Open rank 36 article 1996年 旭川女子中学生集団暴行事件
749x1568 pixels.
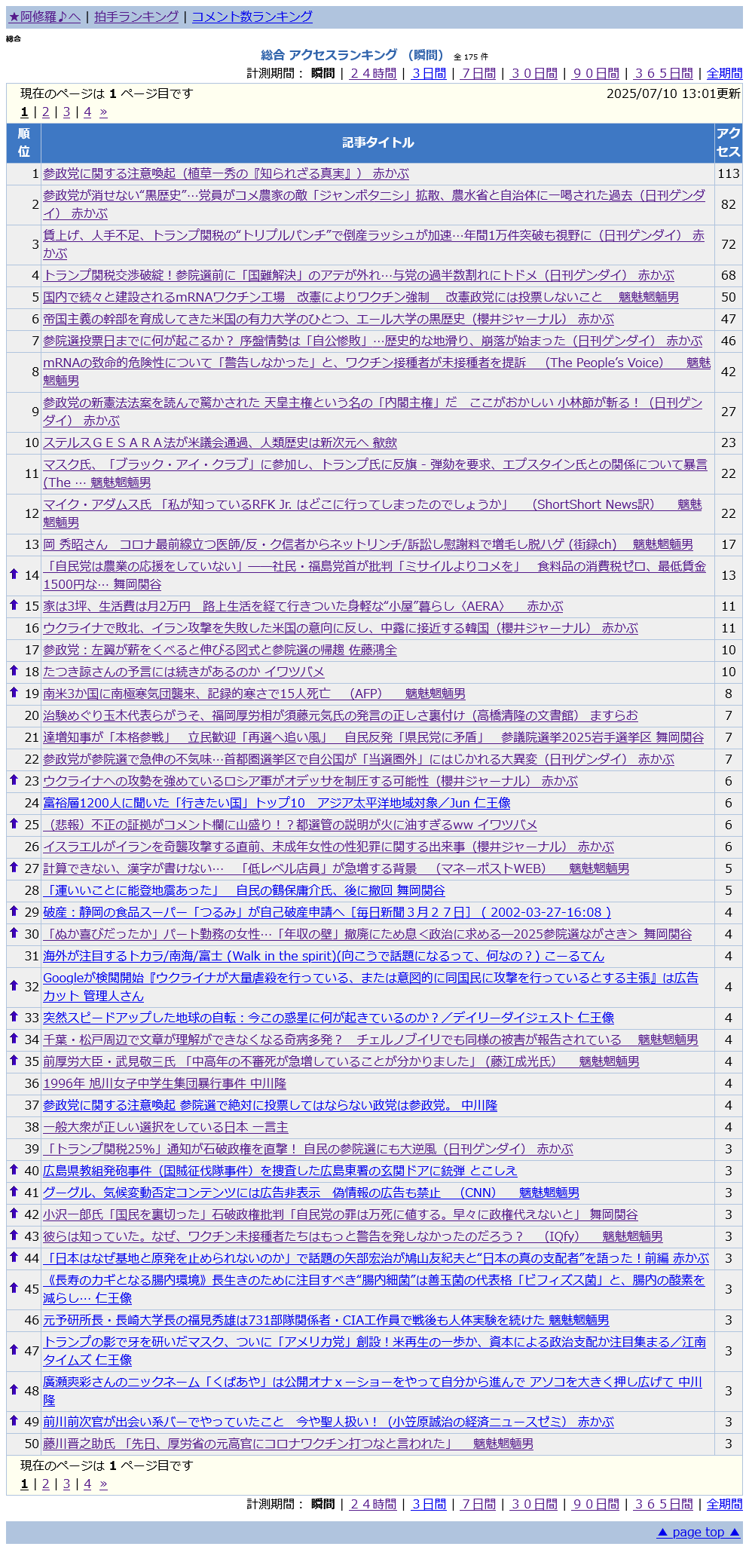coord(164,1083)
